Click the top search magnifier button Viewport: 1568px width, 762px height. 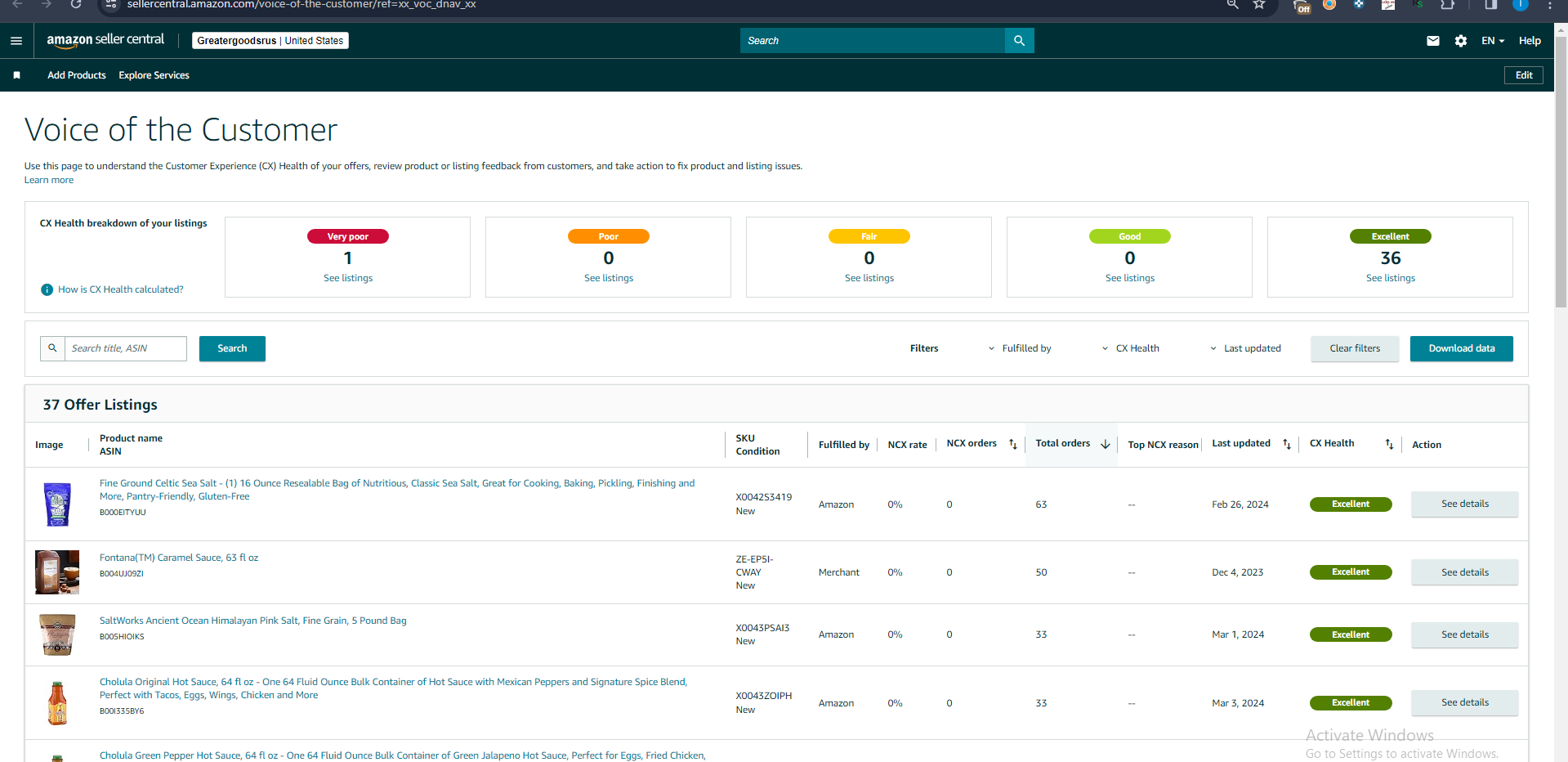pos(1019,41)
